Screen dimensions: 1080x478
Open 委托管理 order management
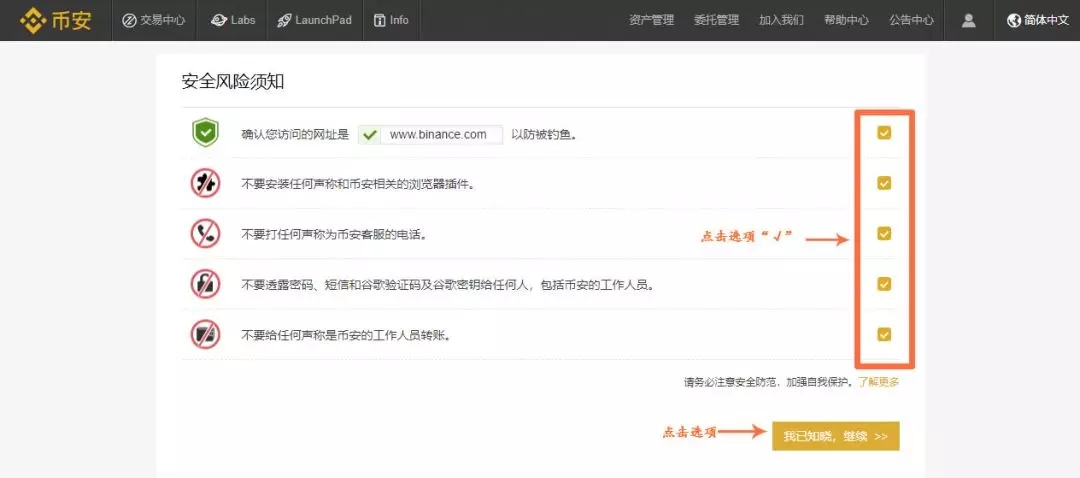[x=716, y=20]
